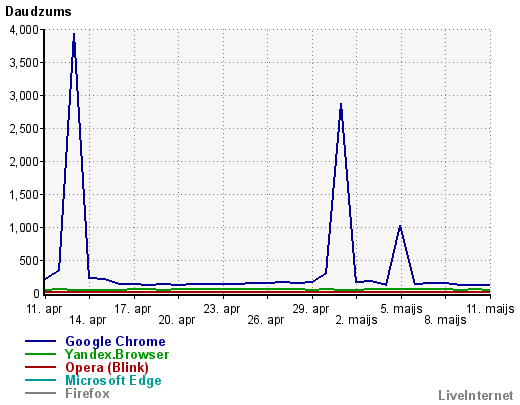Click the blue Google Chrome line swatch
This screenshot has height=405, width=520.
[40, 341]
